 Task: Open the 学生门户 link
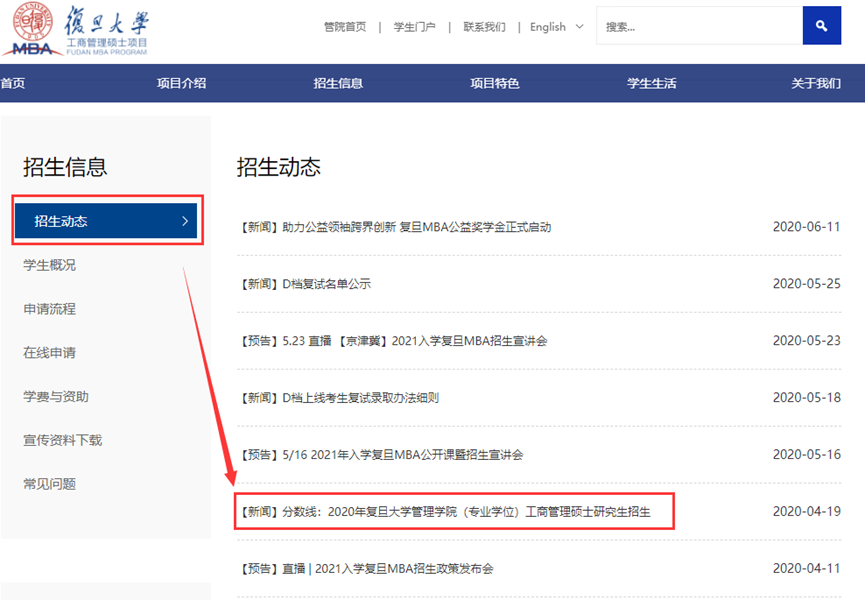(414, 27)
